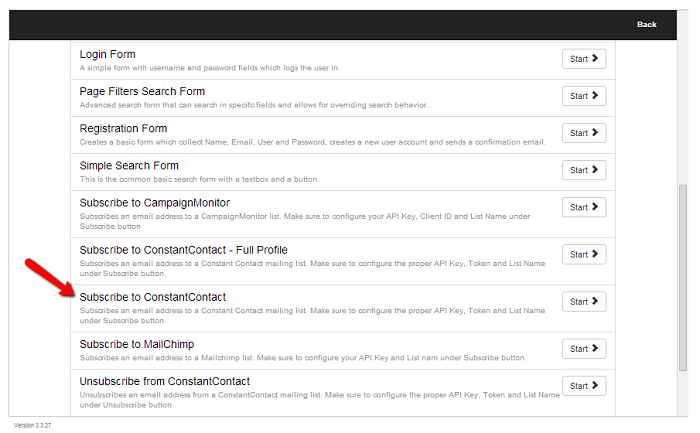Start the basic Subscribe to ConstantContact template
The height and width of the screenshot is (433, 700).
pos(584,302)
